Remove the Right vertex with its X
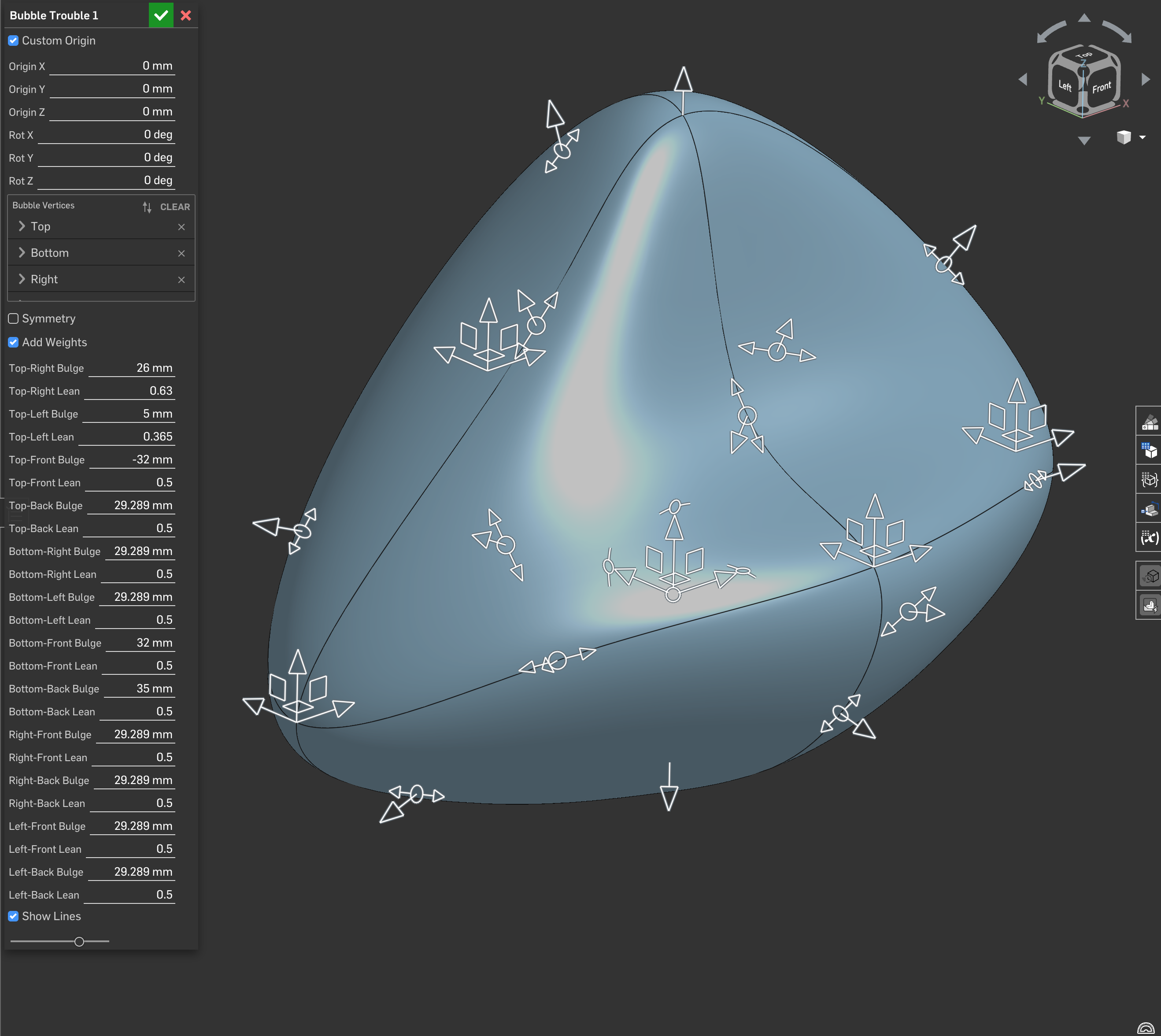1161x1036 pixels. pyautogui.click(x=181, y=280)
